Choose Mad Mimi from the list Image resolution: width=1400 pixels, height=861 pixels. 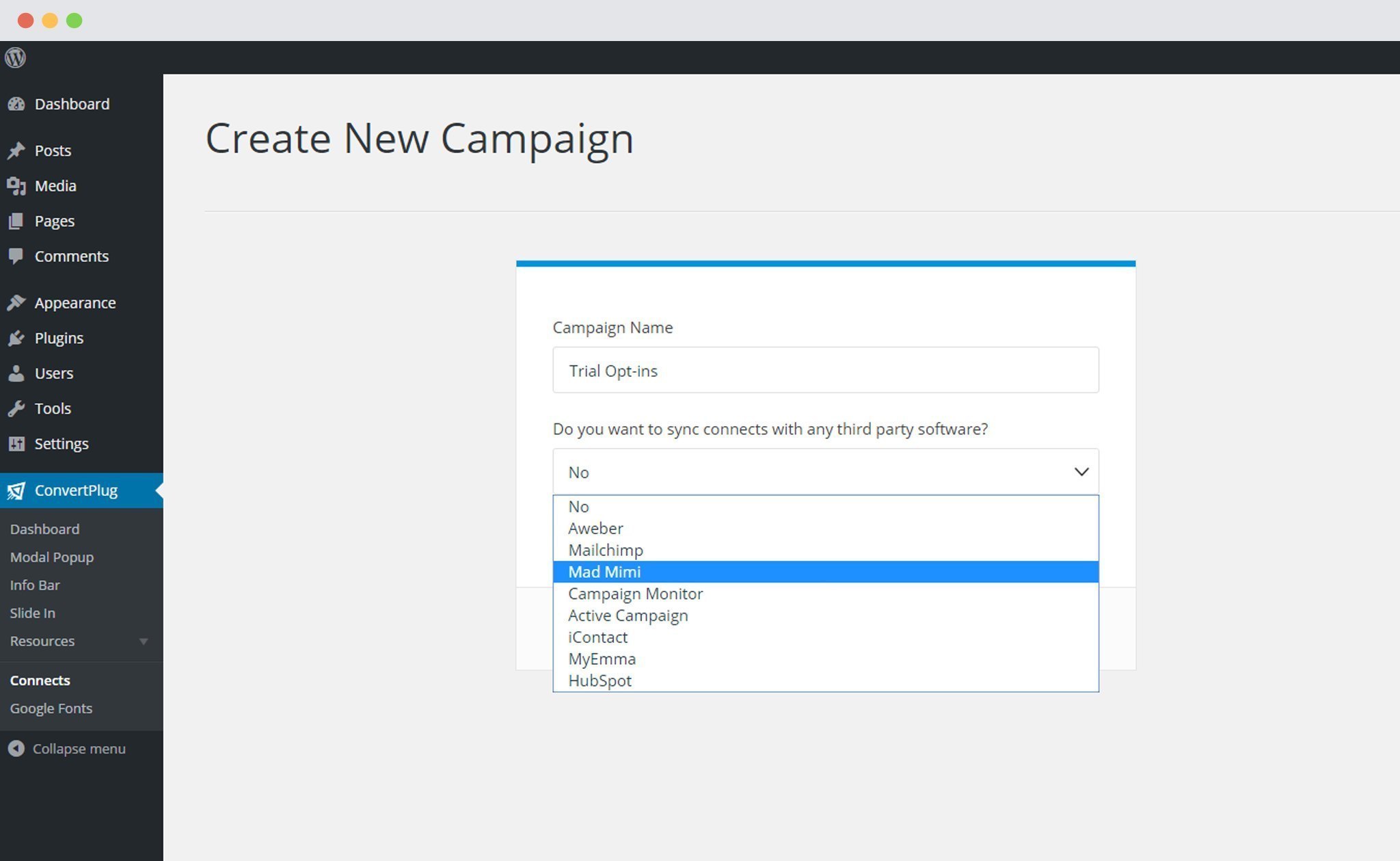point(826,572)
